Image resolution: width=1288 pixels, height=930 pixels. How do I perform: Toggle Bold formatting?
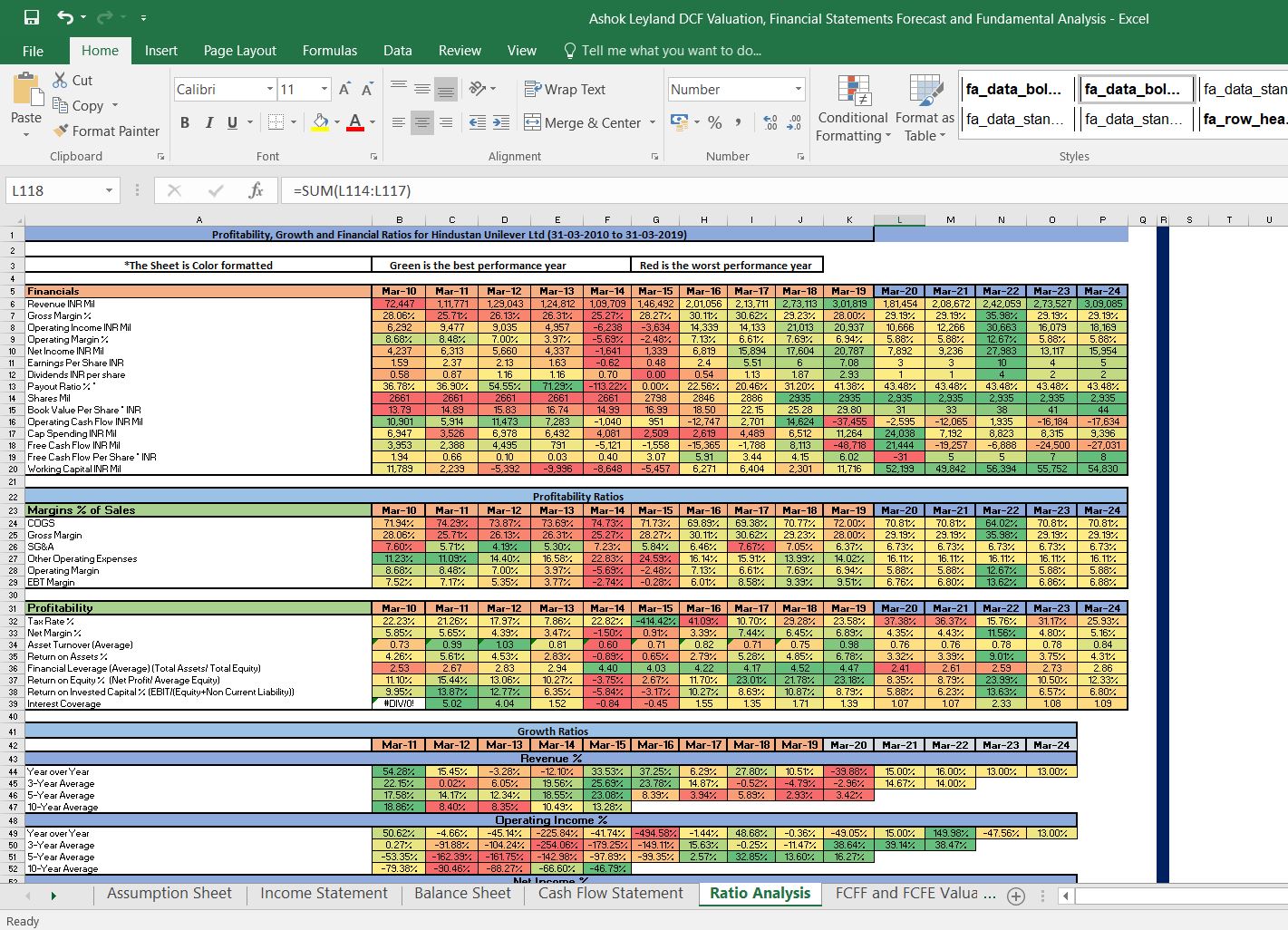(185, 122)
